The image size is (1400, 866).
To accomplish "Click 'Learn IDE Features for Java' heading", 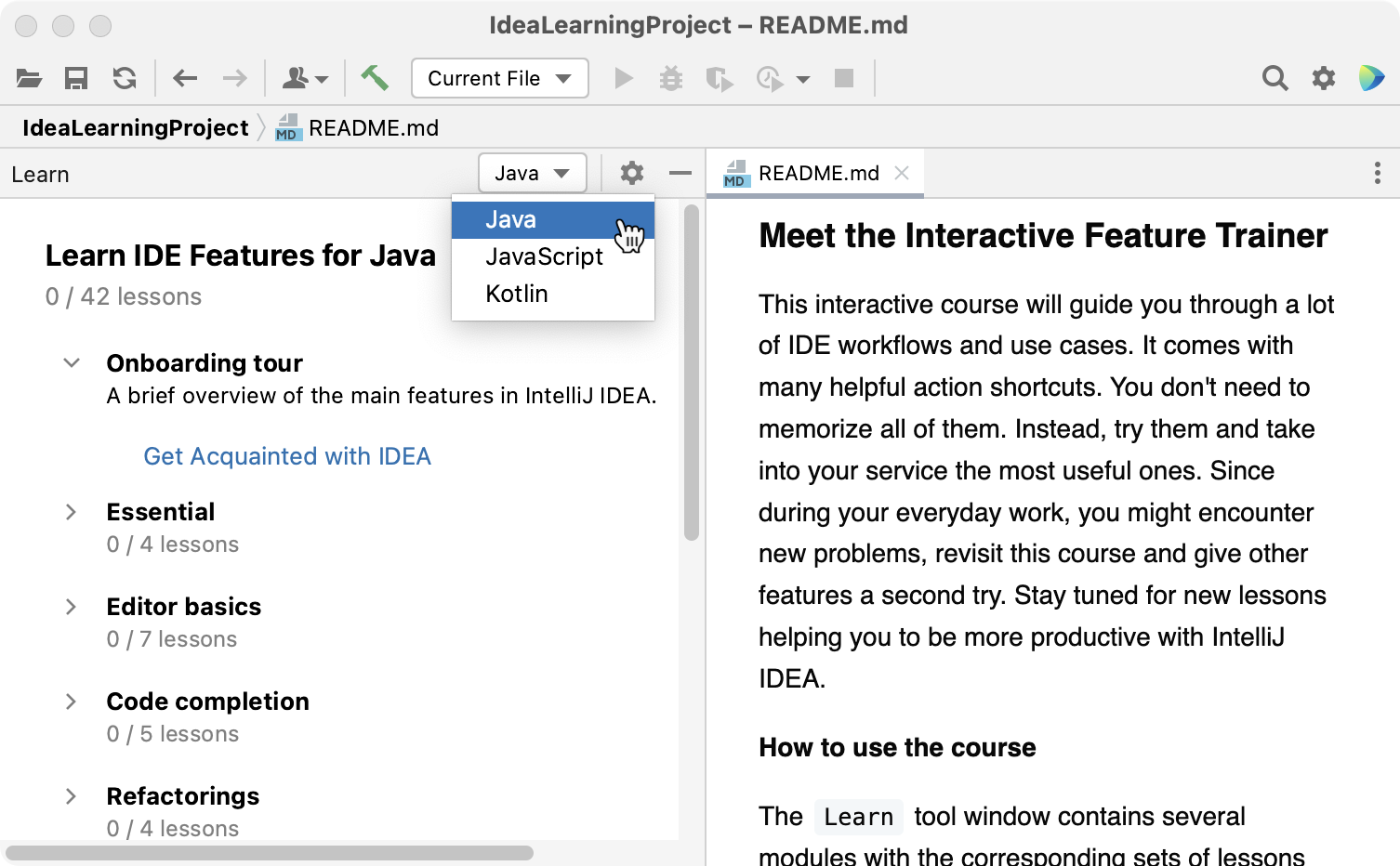I will [x=241, y=256].
